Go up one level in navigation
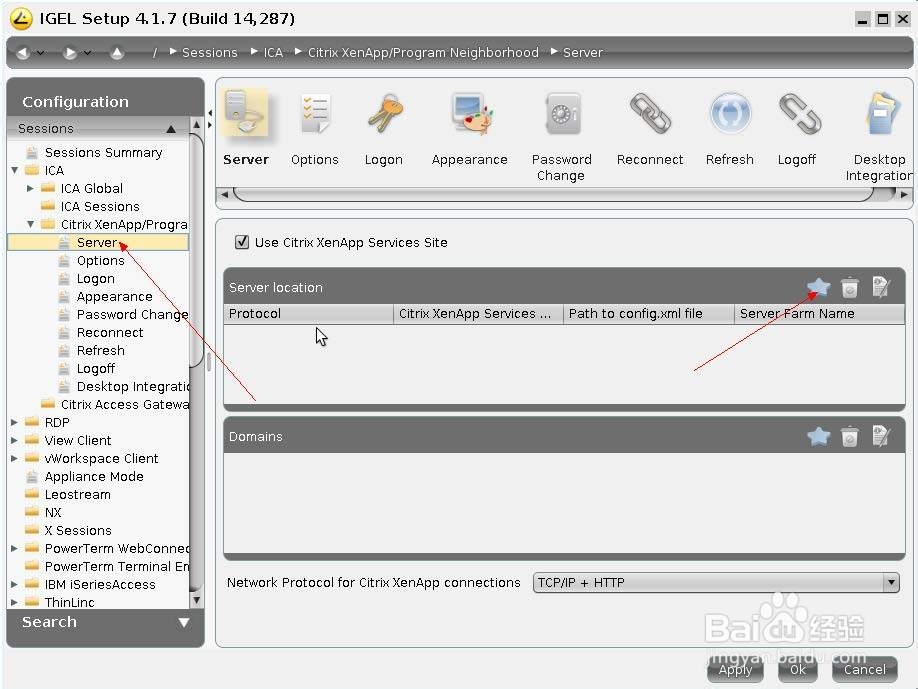 (x=117, y=53)
